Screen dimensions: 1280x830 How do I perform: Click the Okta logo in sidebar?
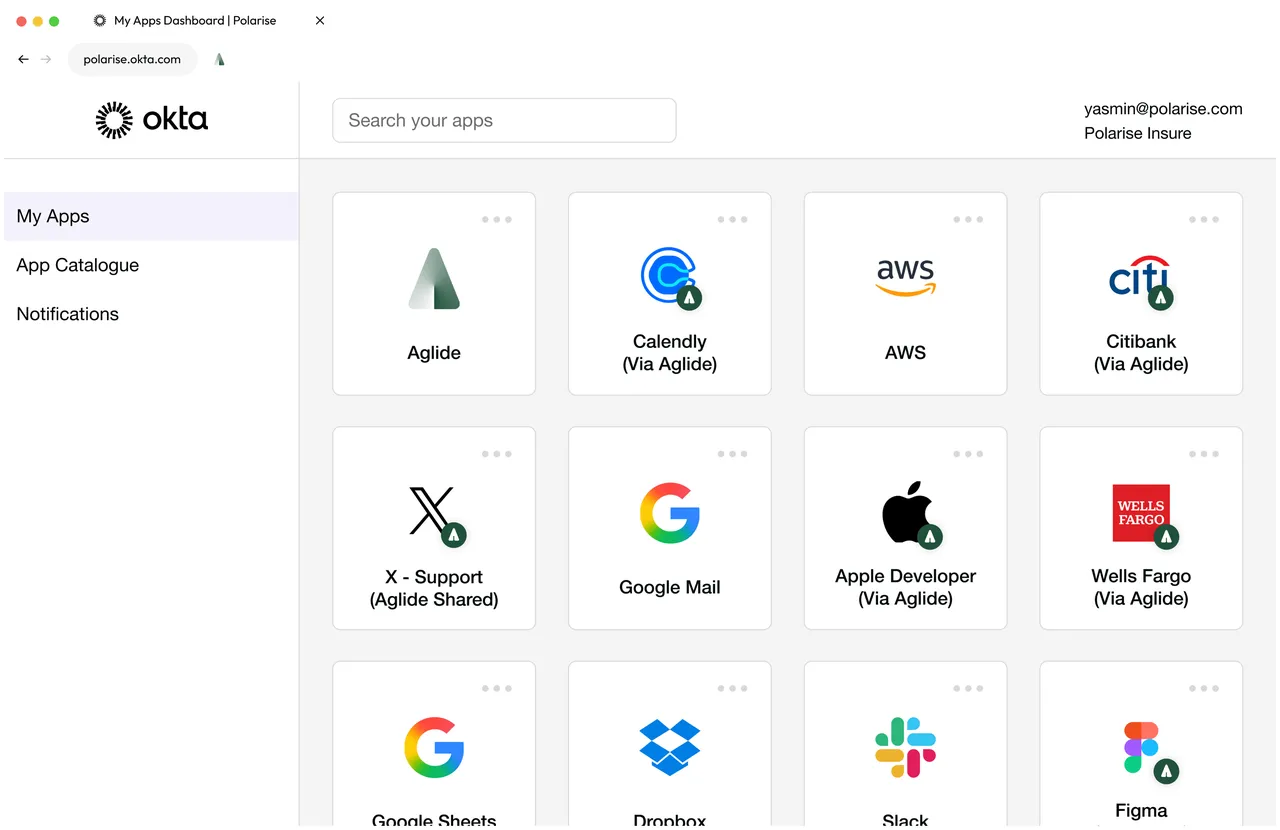pos(152,120)
